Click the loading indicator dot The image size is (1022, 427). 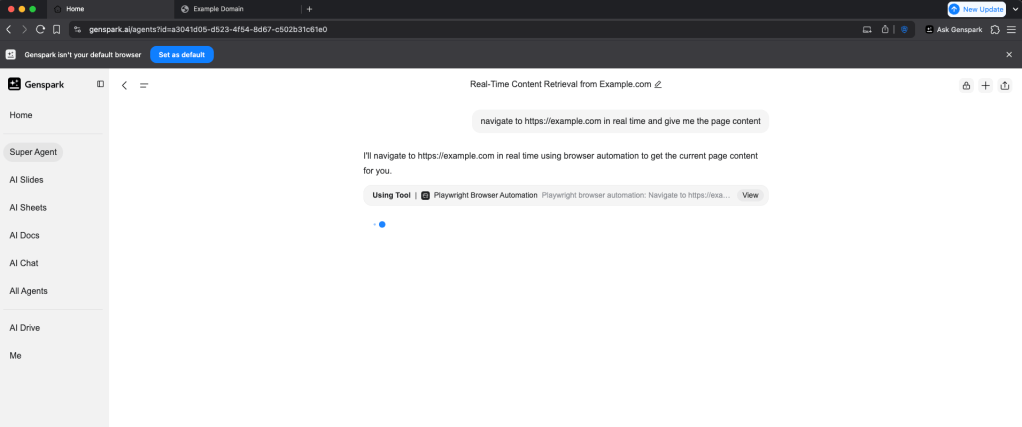[x=382, y=224]
